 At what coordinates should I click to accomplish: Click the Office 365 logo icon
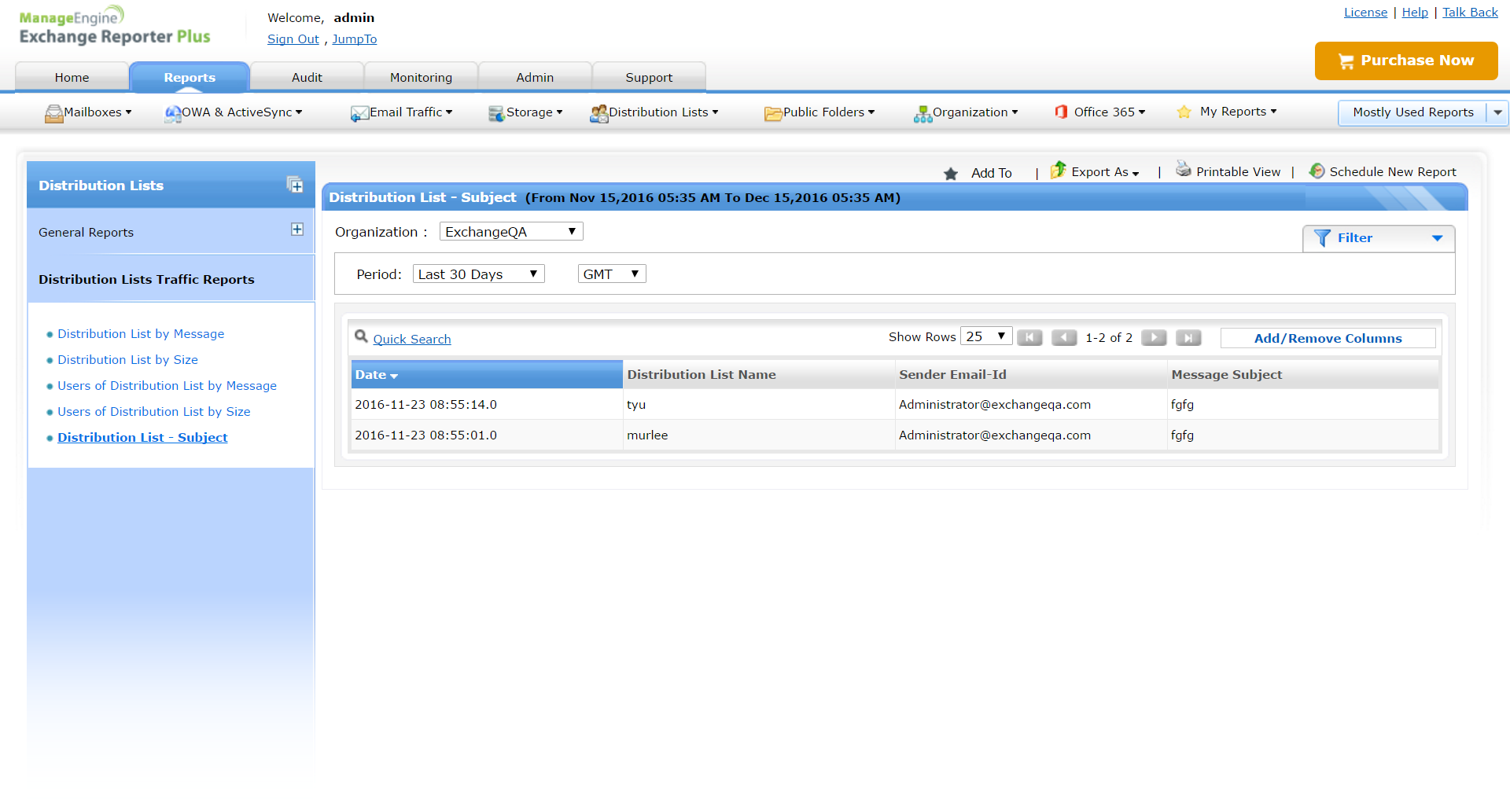tap(1061, 112)
